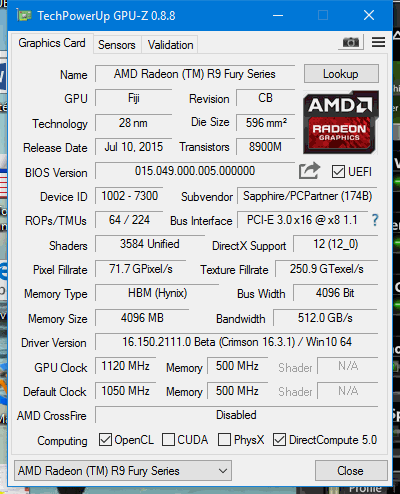Click the BIOS export share arrow icon
The image size is (400, 494).
coord(309,171)
